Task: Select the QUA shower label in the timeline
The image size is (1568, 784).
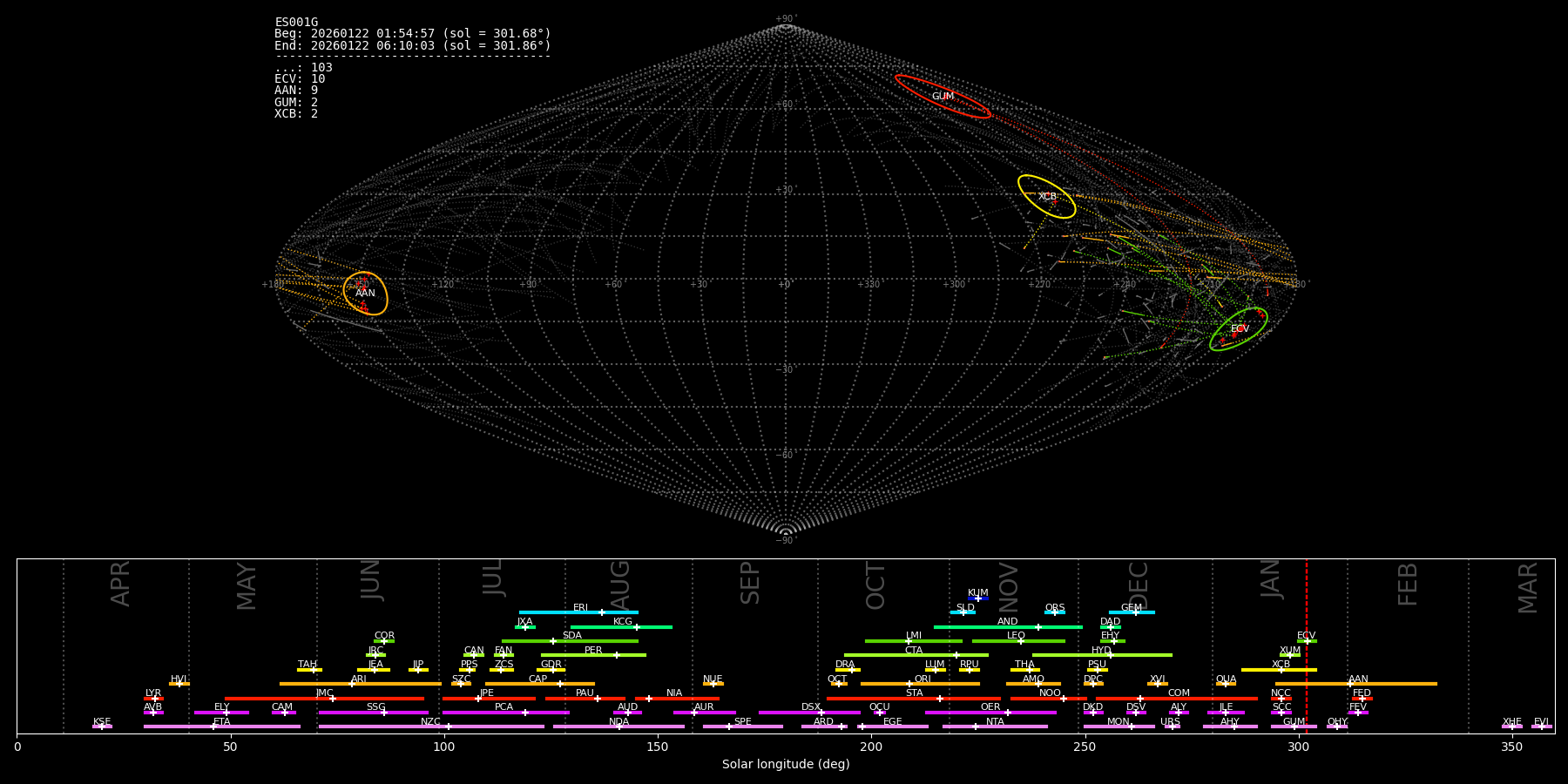Action: 1226,679
